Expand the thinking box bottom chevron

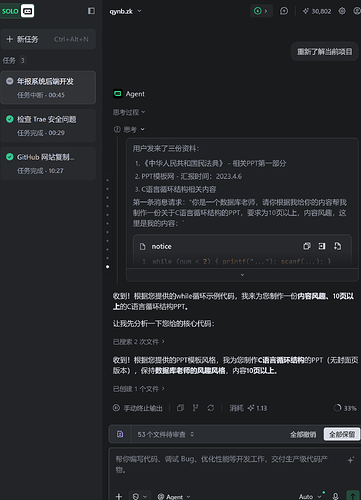click(242, 275)
